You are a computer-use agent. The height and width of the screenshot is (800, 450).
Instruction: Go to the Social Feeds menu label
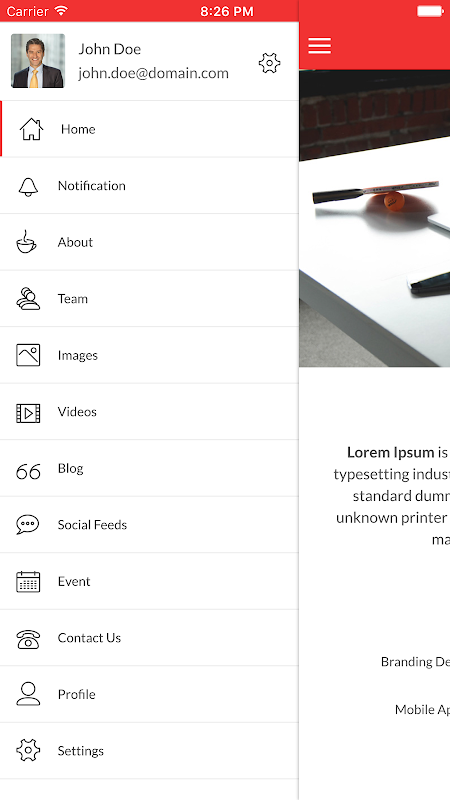click(92, 524)
